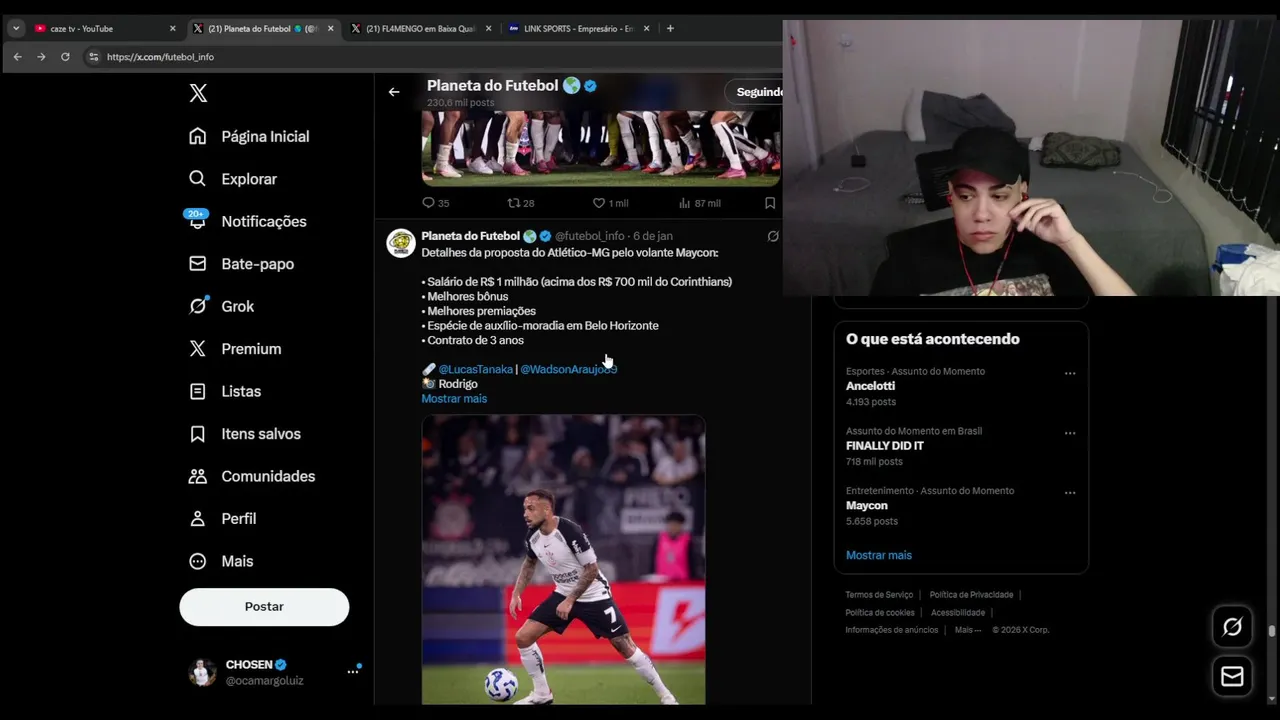This screenshot has height=720, width=1280.
Task: Open the Mais menu in the sidebar
Action: point(221,561)
